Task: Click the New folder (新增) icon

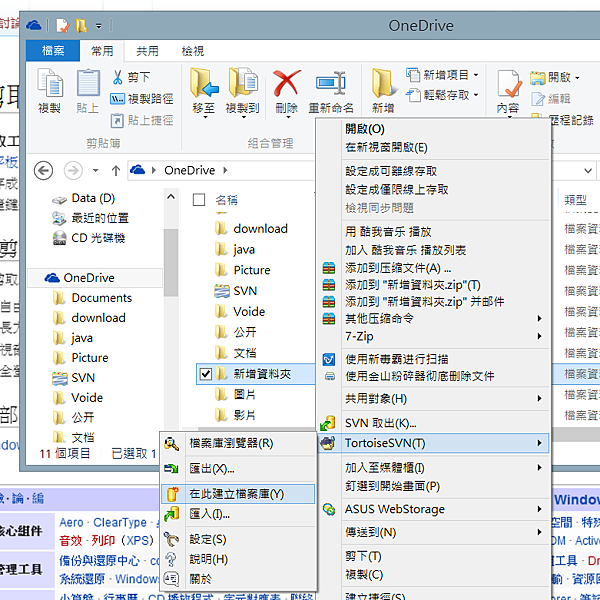Action: [383, 83]
